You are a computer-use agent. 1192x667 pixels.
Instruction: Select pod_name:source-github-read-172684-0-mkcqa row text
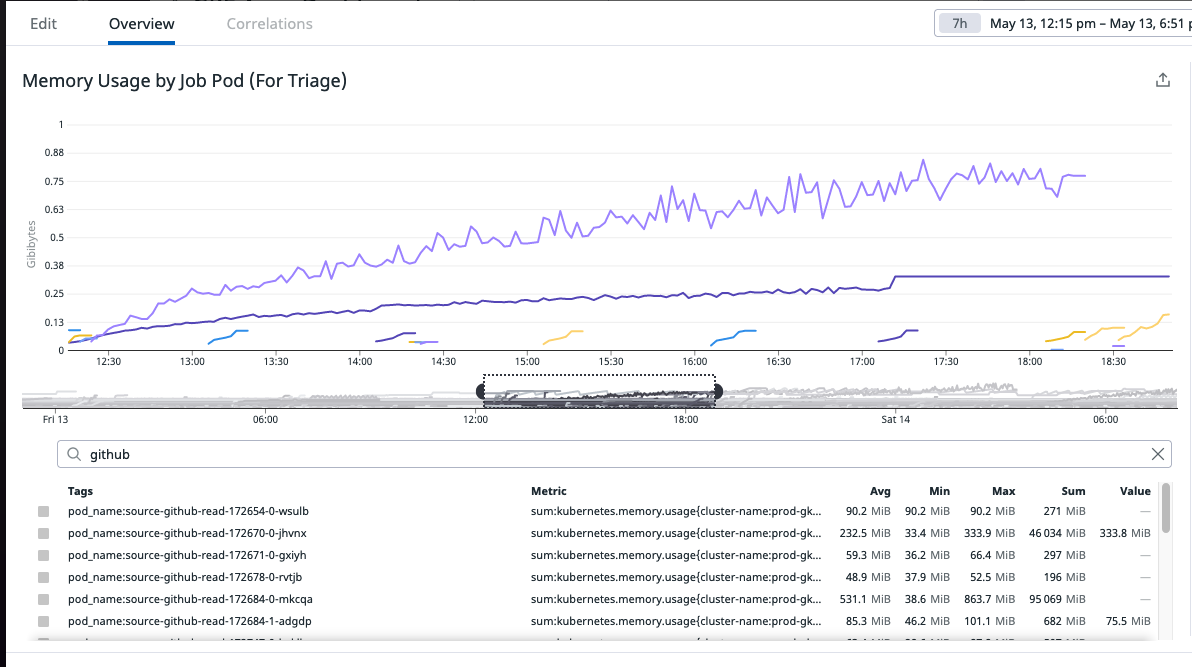coord(190,599)
